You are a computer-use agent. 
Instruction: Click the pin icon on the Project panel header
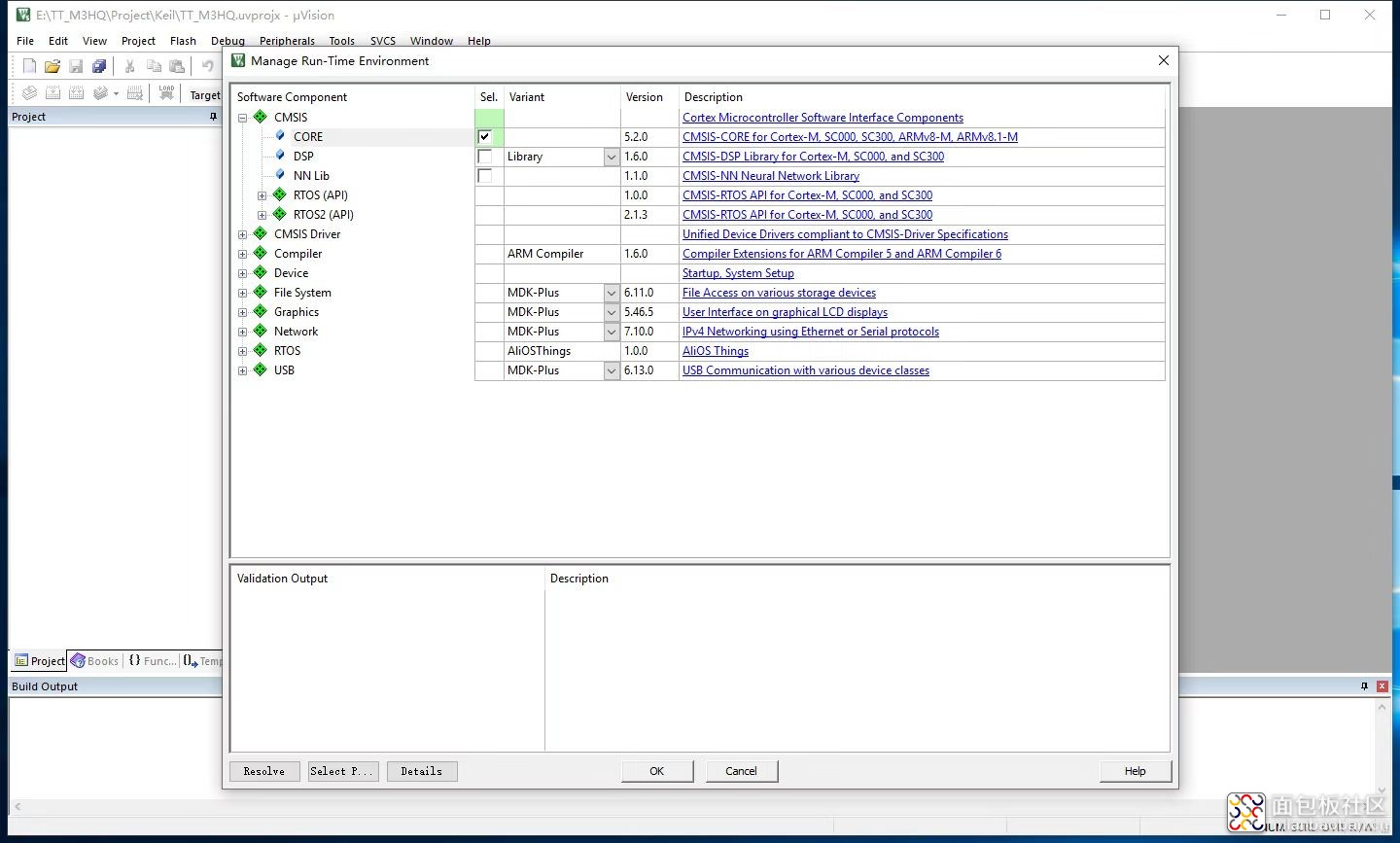(213, 117)
